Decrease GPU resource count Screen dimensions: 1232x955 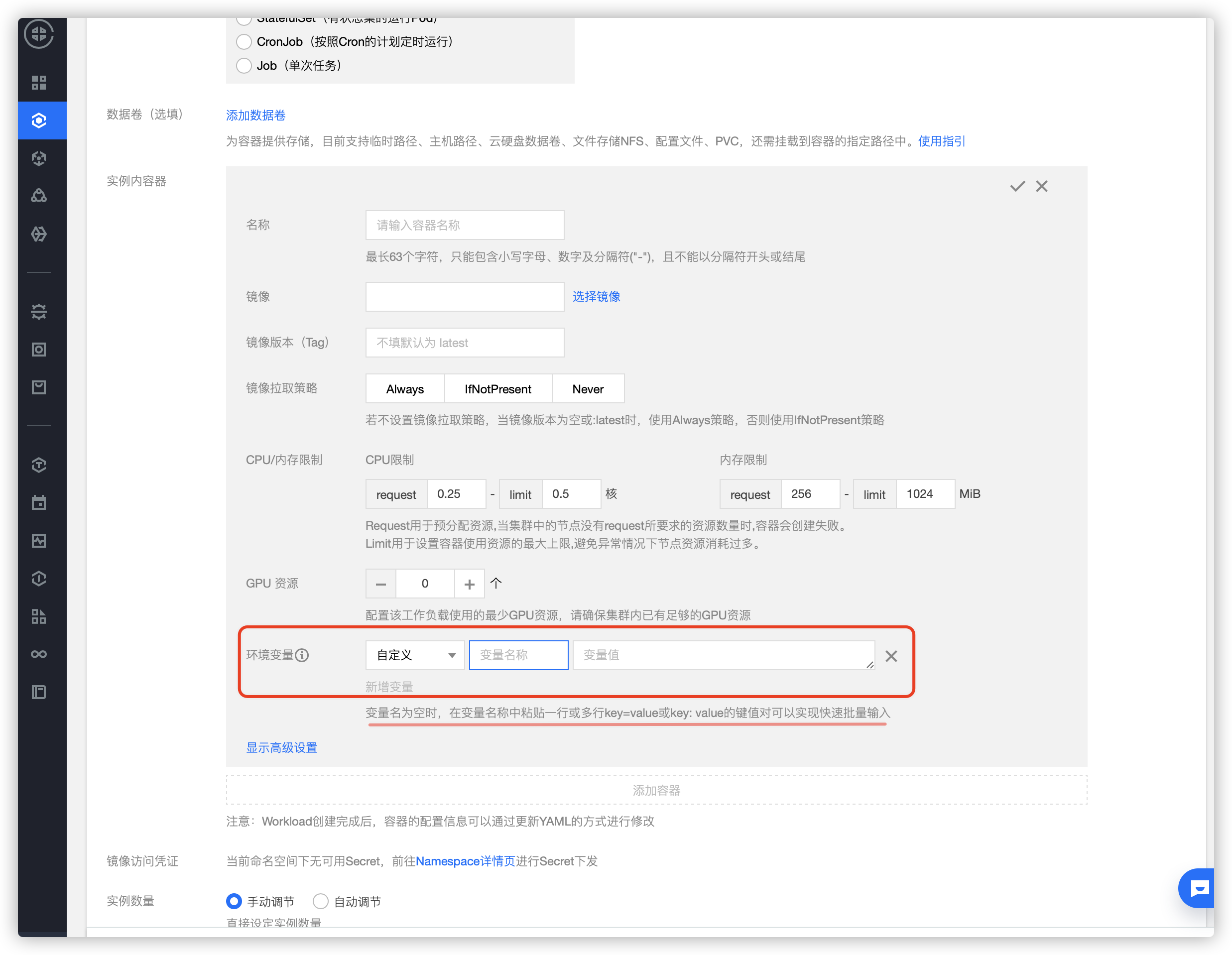click(381, 584)
